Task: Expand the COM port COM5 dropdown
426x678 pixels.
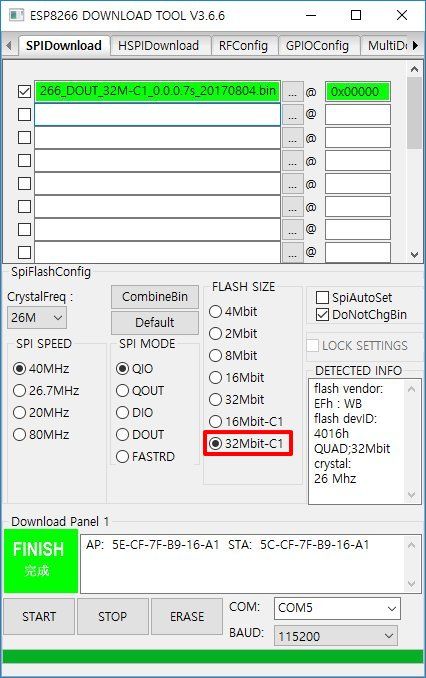Action: [337, 608]
